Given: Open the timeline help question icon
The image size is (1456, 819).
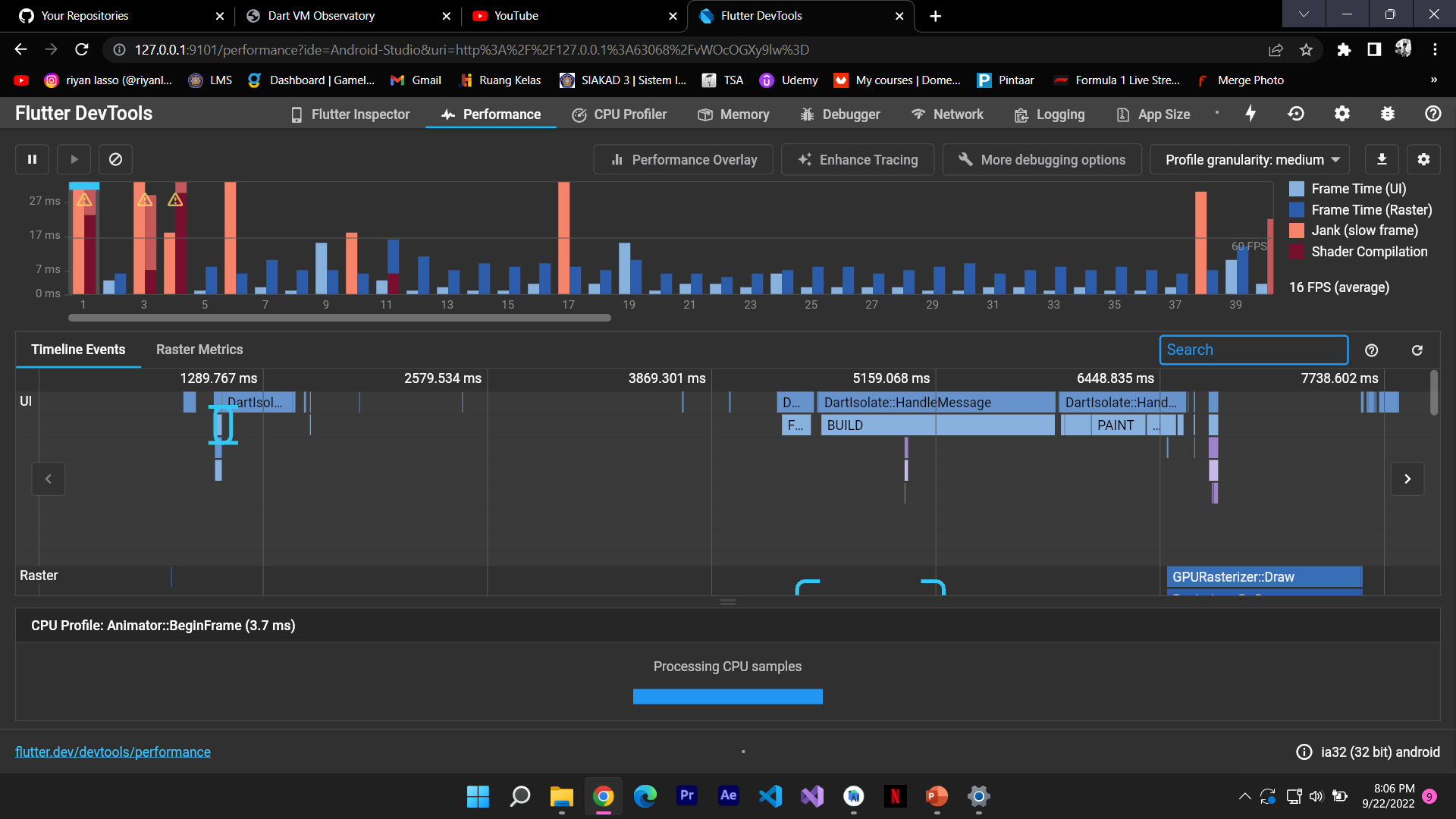Looking at the screenshot, I should [1371, 350].
